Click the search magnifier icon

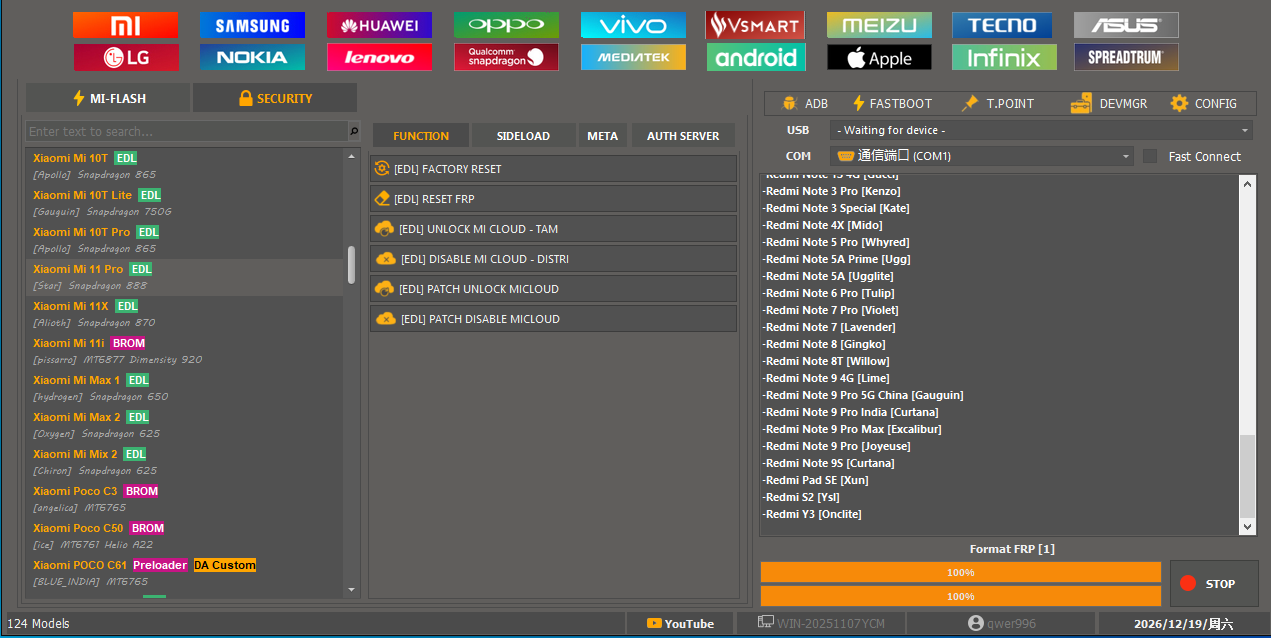[354, 132]
